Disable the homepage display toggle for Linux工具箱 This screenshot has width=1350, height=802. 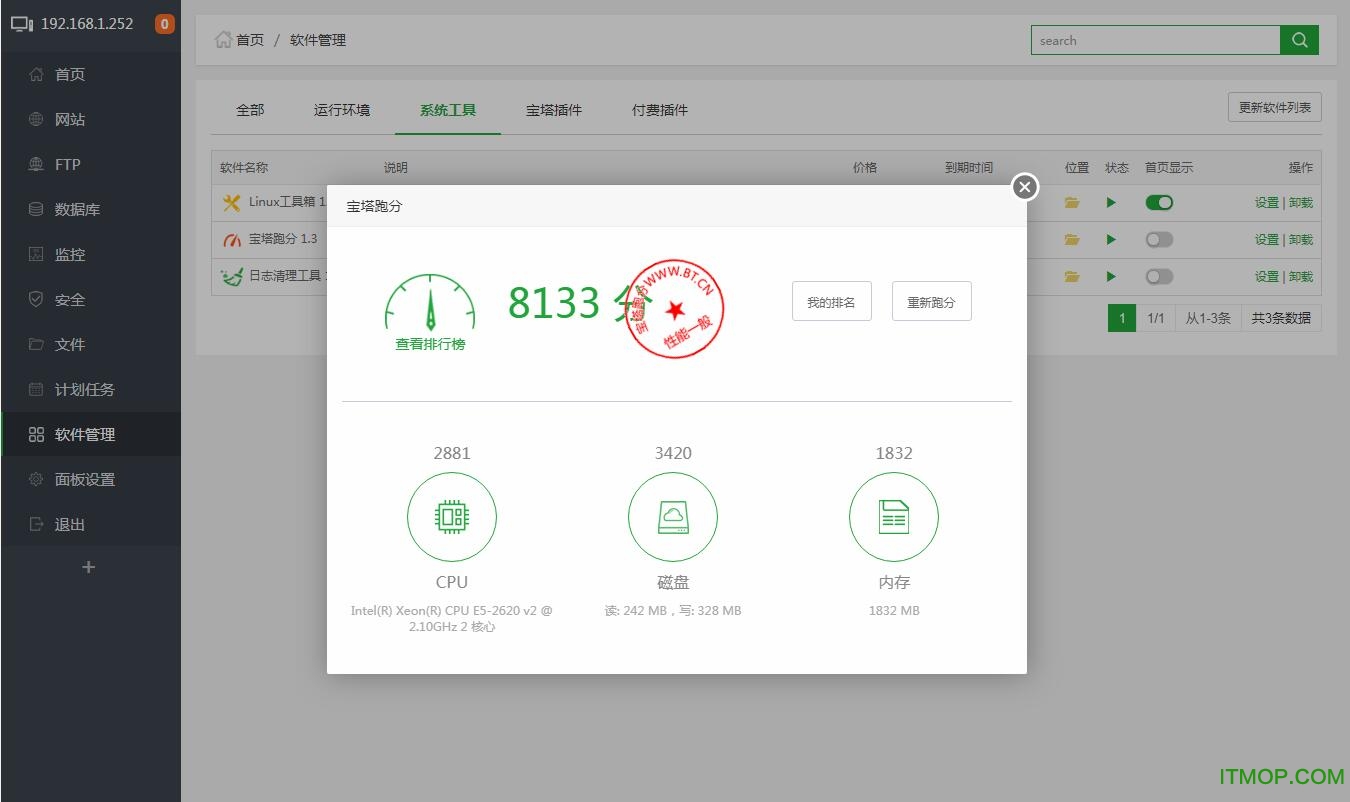(x=1159, y=202)
